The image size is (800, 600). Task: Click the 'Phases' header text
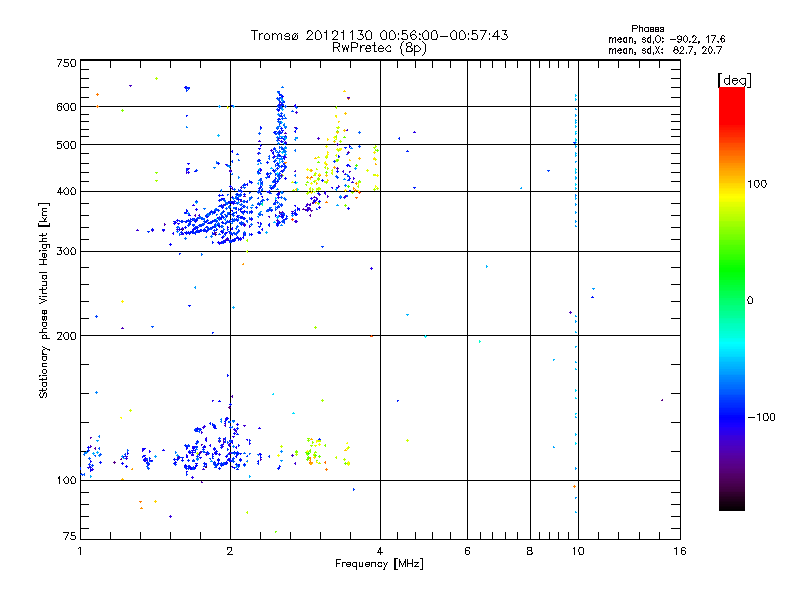647,29
